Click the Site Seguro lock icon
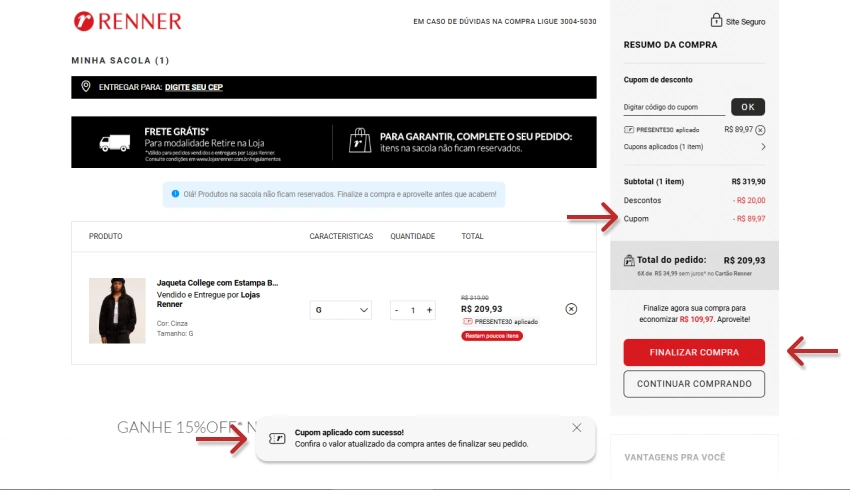Screen dimensions: 850x490 pos(716,20)
